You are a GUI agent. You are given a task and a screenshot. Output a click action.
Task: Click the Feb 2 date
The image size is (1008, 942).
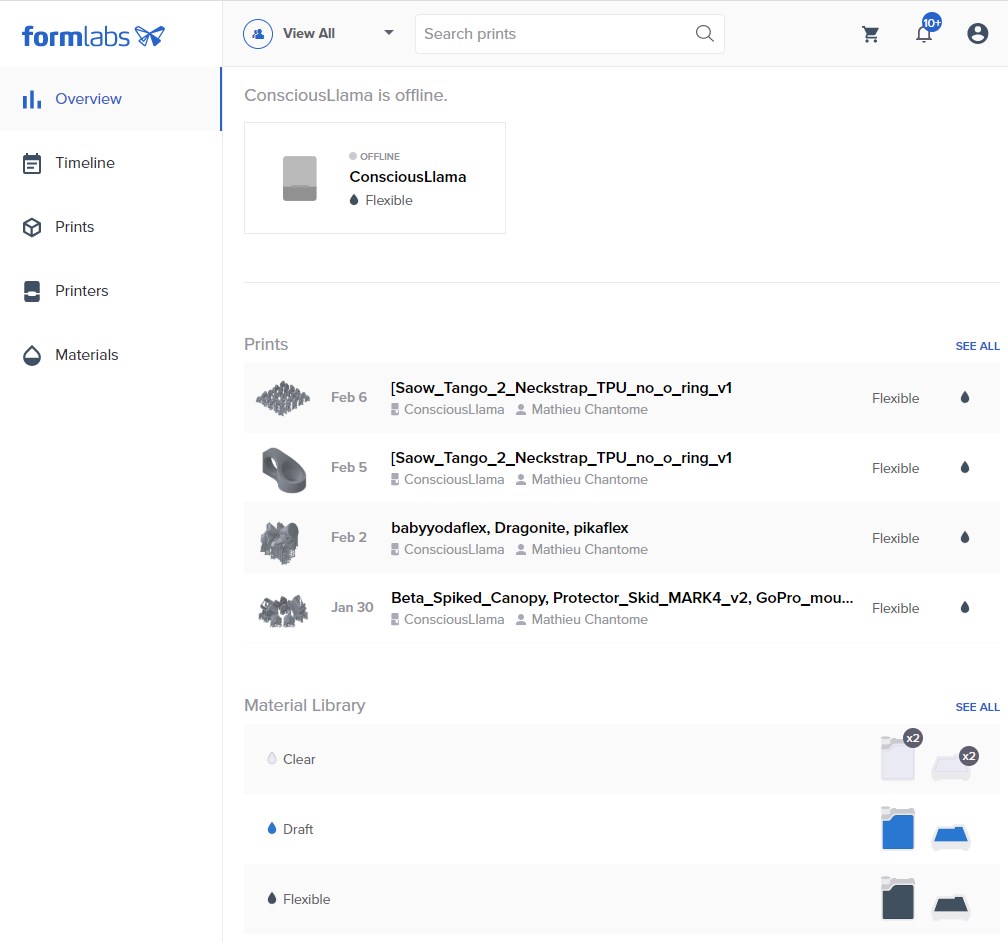tap(348, 538)
